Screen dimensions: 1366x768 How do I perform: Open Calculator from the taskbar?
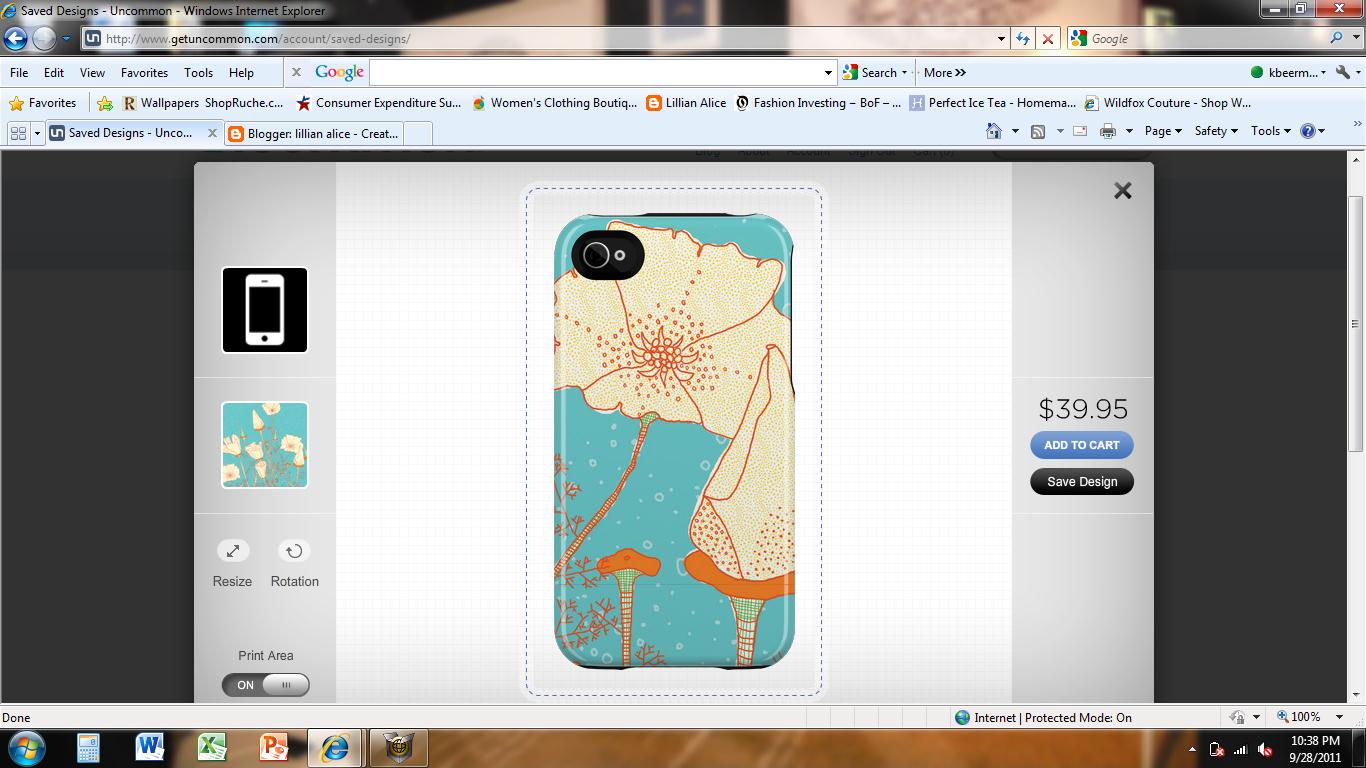tap(88, 748)
